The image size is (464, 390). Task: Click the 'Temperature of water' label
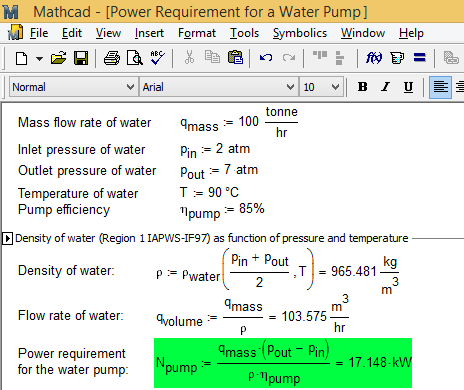(x=78, y=193)
